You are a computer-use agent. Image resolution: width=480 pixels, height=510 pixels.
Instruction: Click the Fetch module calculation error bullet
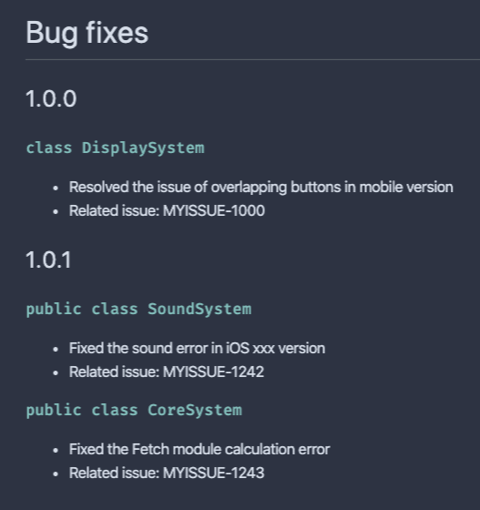click(x=199, y=449)
